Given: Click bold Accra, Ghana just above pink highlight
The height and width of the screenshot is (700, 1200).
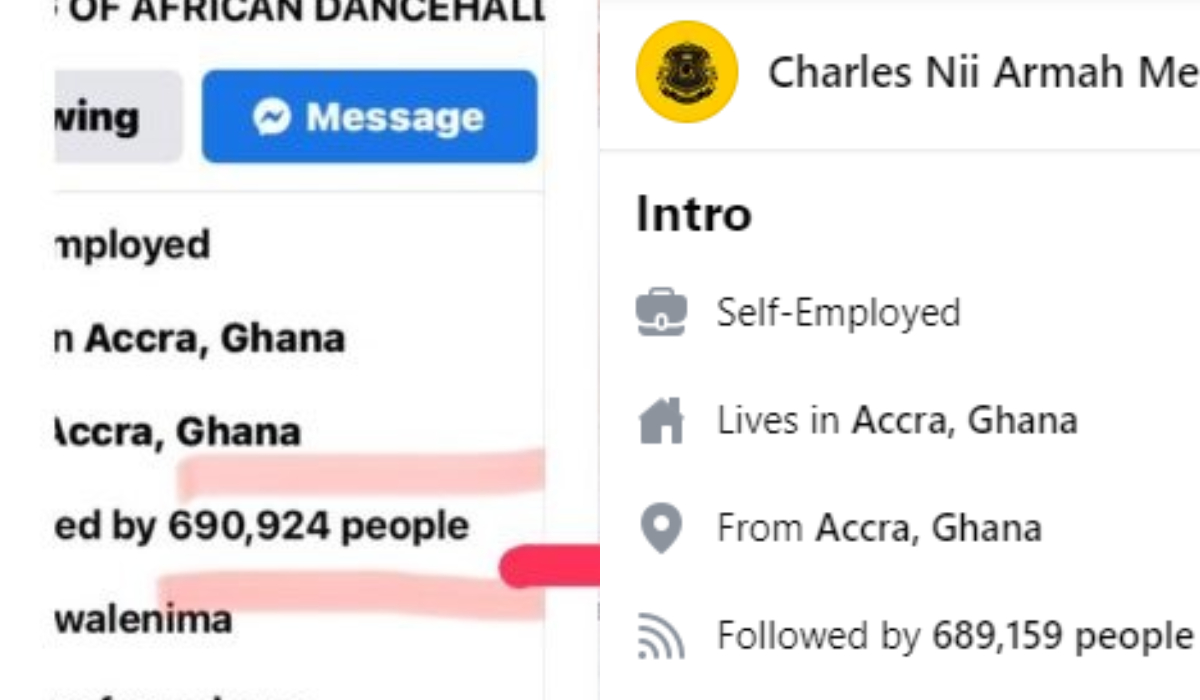Looking at the screenshot, I should pos(177,432).
